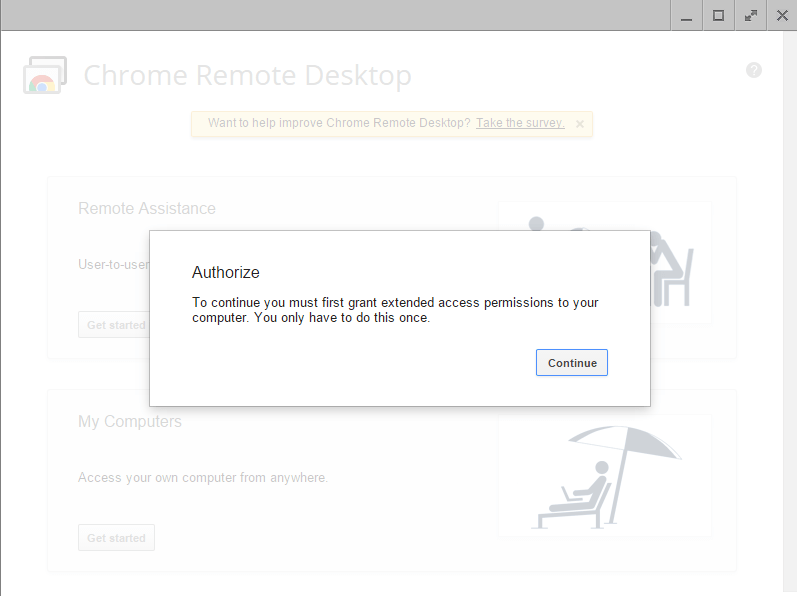Click Get started under My Computers
797x596 pixels.
116,538
